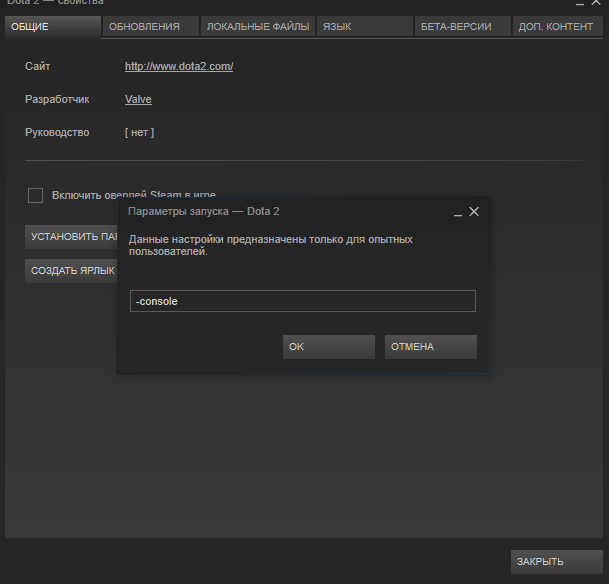The width and height of the screenshot is (609, 584).
Task: Select the ЯЗЫК tab
Action: click(x=365, y=26)
